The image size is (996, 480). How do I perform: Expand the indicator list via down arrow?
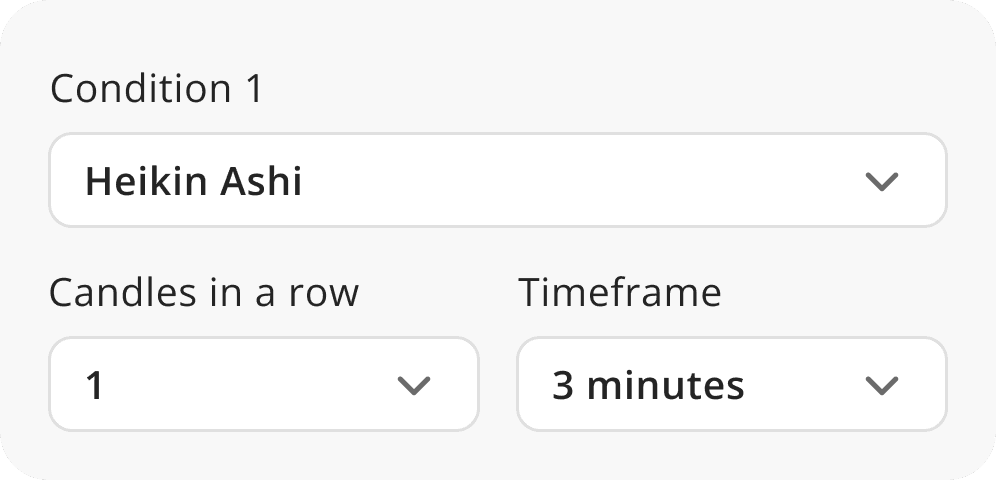pos(881,182)
